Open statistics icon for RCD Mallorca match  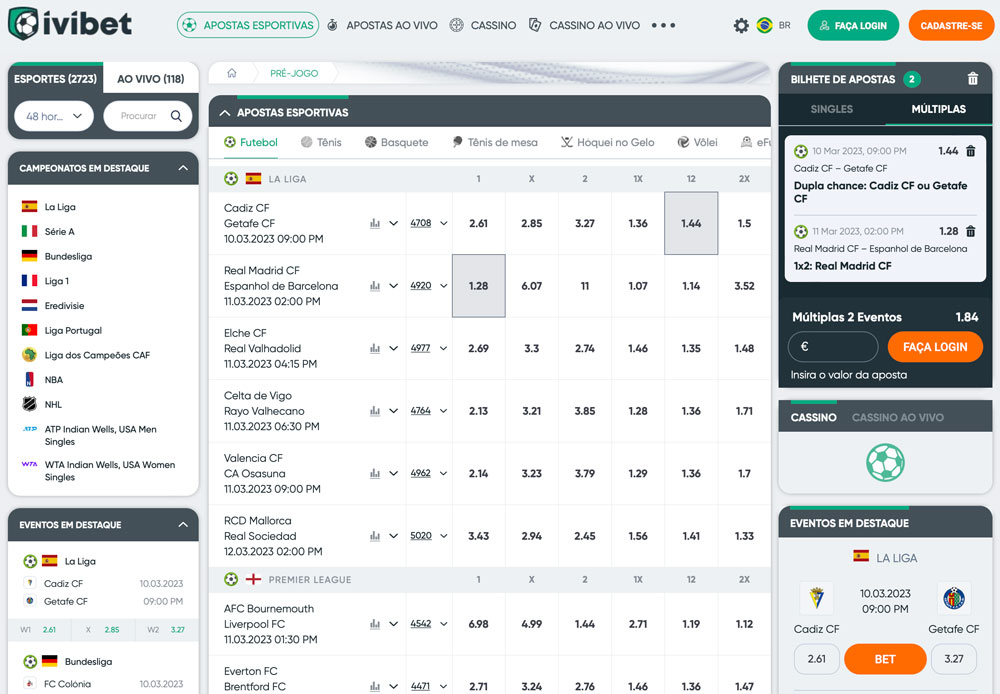(375, 536)
